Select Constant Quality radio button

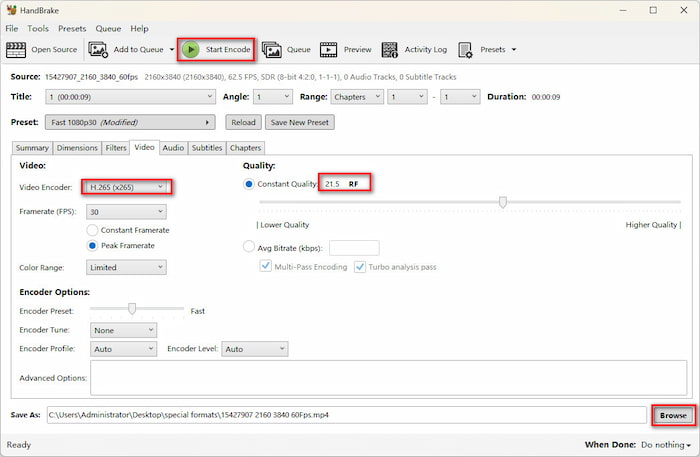[249, 184]
